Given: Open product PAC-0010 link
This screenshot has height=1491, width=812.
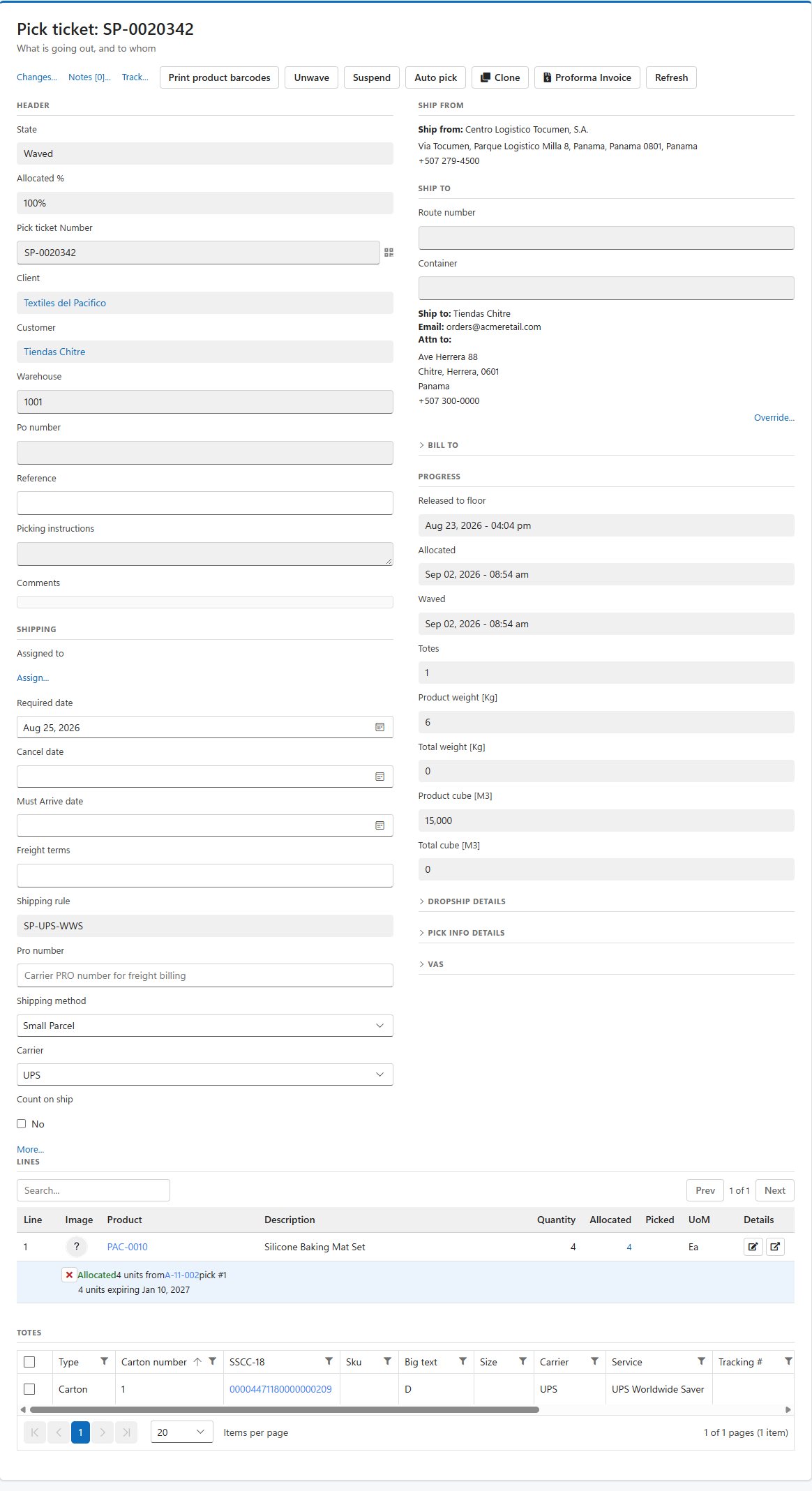Looking at the screenshot, I should click(127, 1247).
